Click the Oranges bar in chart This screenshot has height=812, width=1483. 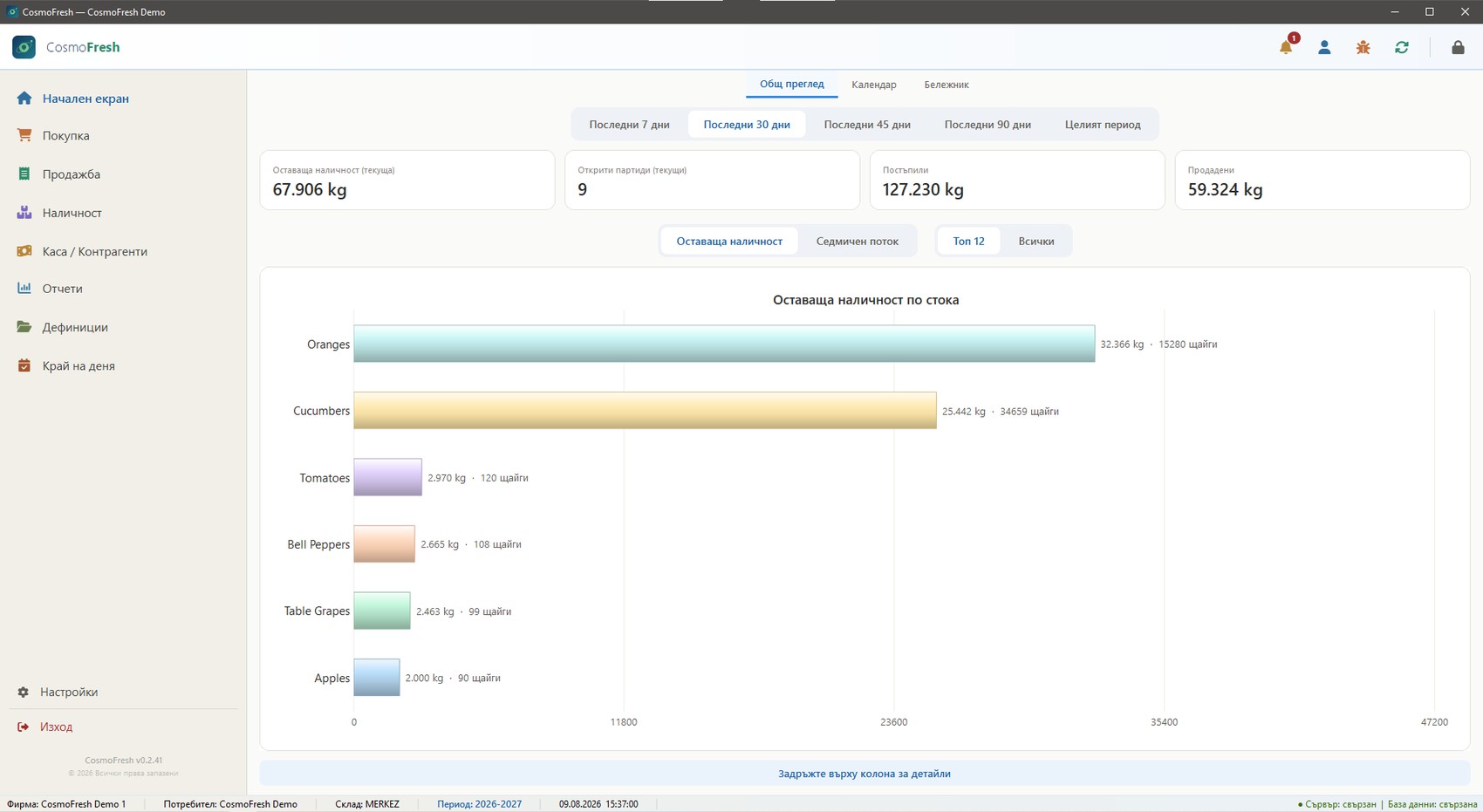(724, 344)
